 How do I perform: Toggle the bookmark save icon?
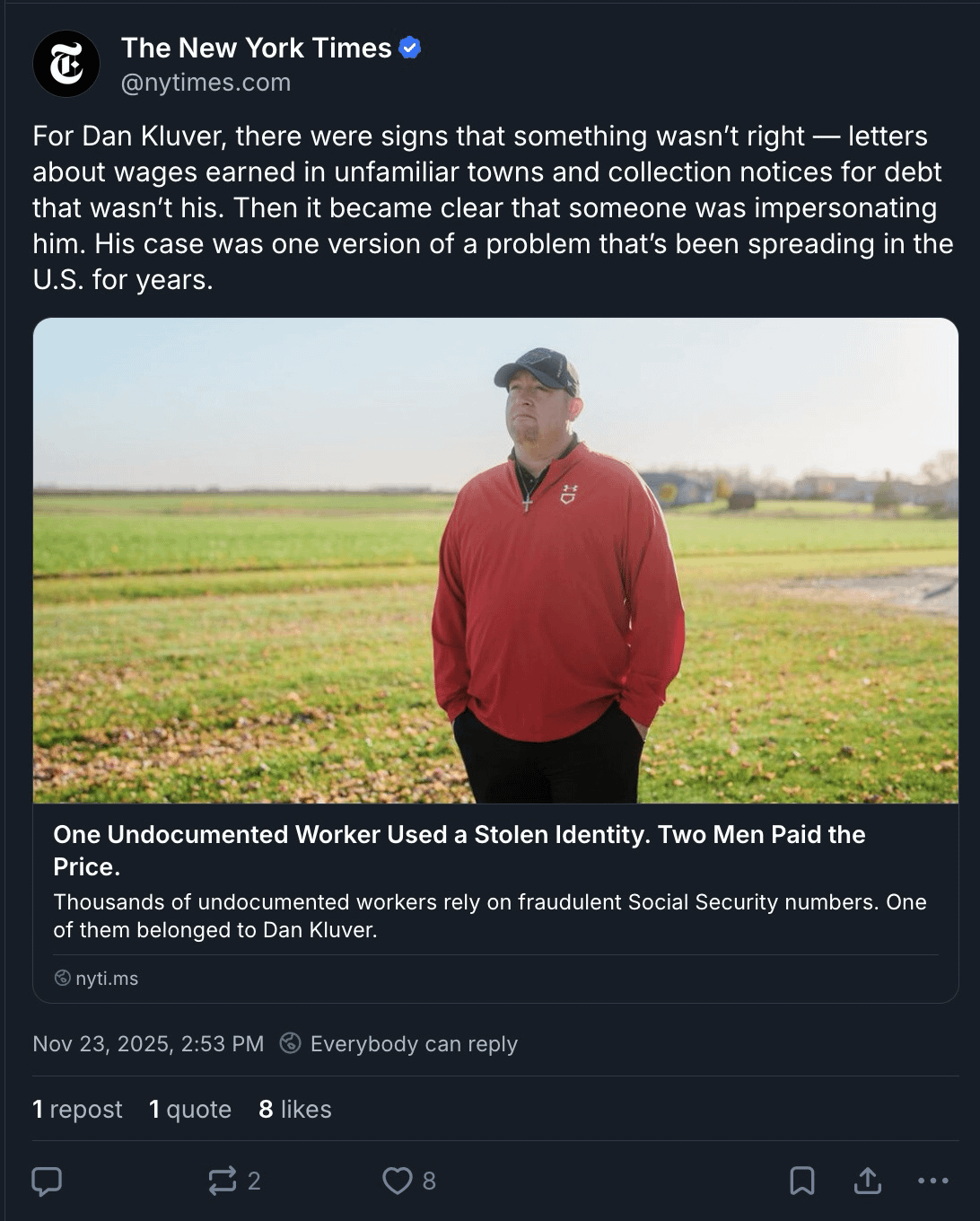pyautogui.click(x=801, y=1181)
